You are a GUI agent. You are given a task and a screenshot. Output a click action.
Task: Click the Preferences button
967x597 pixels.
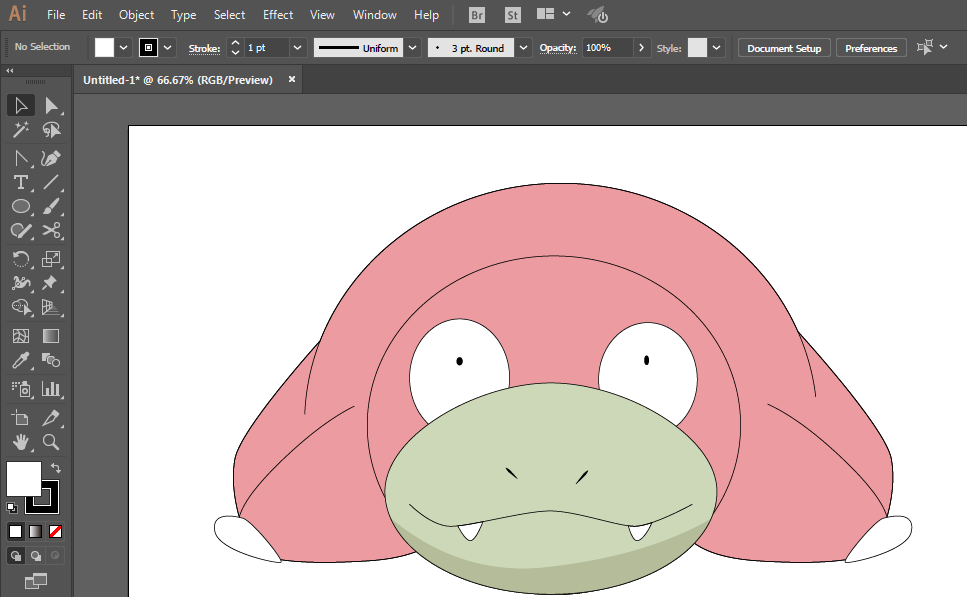pyautogui.click(x=870, y=48)
